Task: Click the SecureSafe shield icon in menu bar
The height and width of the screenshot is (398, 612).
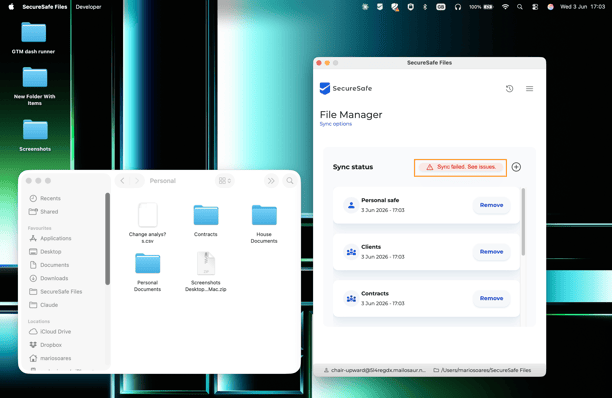Action: pos(379,7)
